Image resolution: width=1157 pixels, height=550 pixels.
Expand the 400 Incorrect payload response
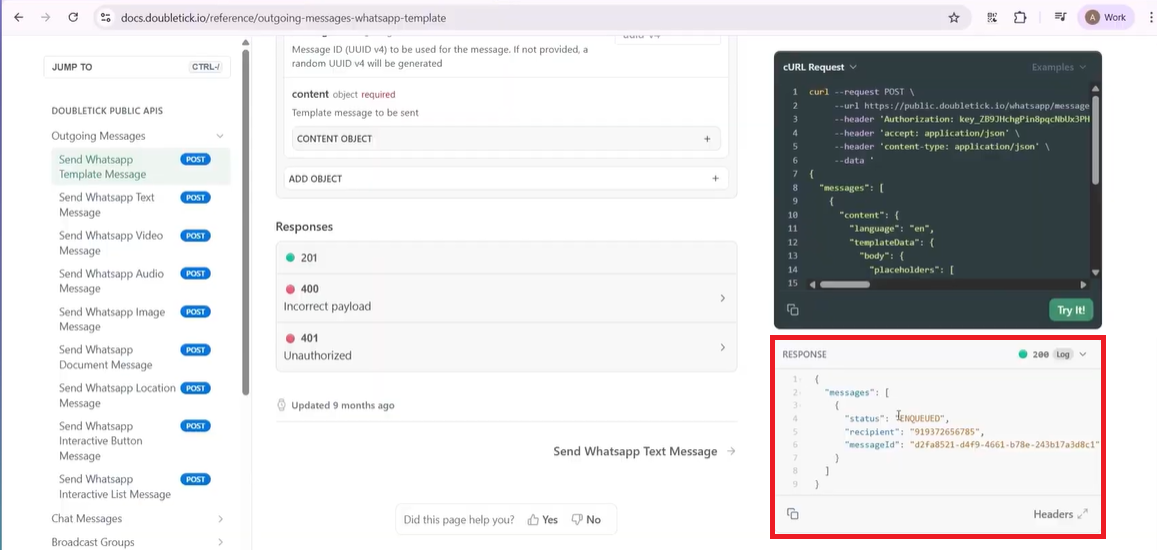[x=722, y=298]
